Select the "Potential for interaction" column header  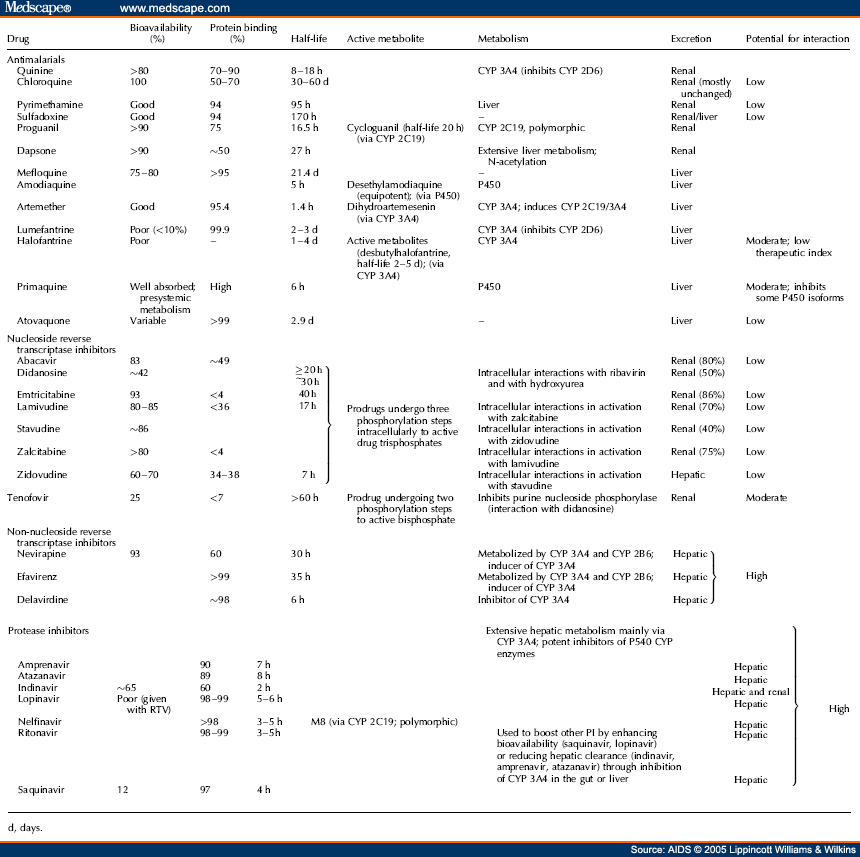point(797,39)
